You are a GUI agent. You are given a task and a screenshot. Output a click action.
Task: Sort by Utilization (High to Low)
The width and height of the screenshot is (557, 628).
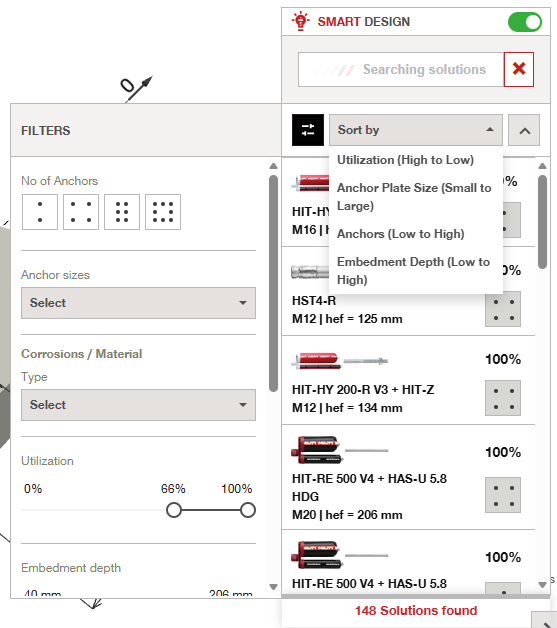point(405,160)
